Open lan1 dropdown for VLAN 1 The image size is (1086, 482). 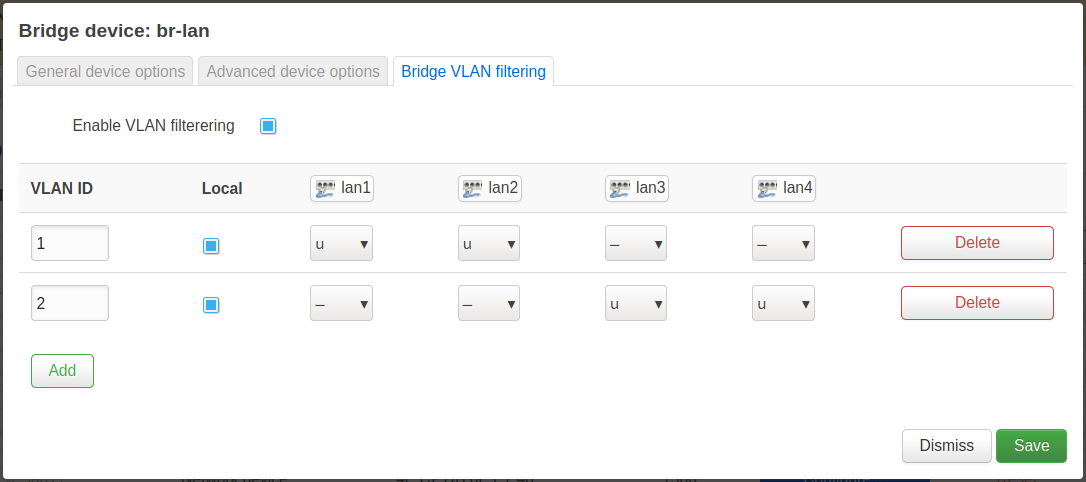341,243
